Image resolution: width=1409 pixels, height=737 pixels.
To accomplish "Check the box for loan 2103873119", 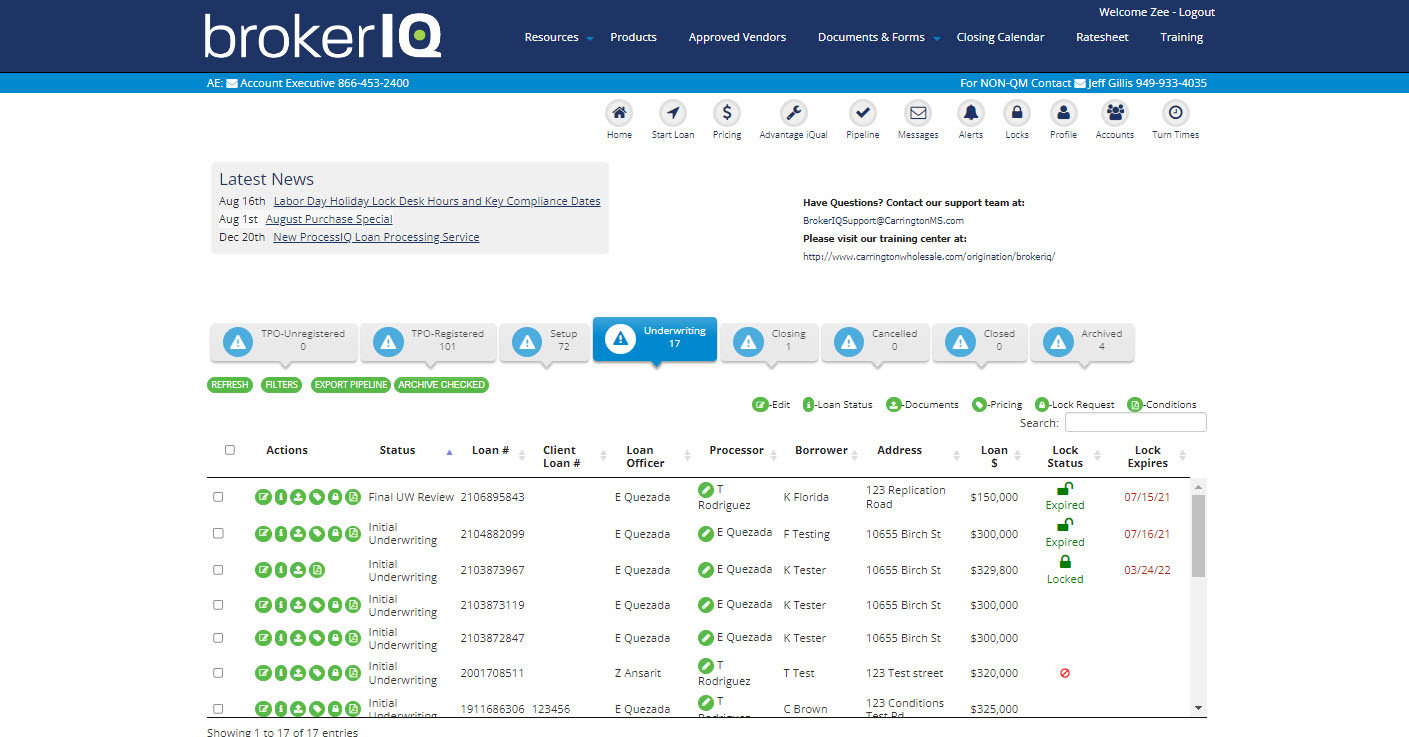I will click(218, 605).
